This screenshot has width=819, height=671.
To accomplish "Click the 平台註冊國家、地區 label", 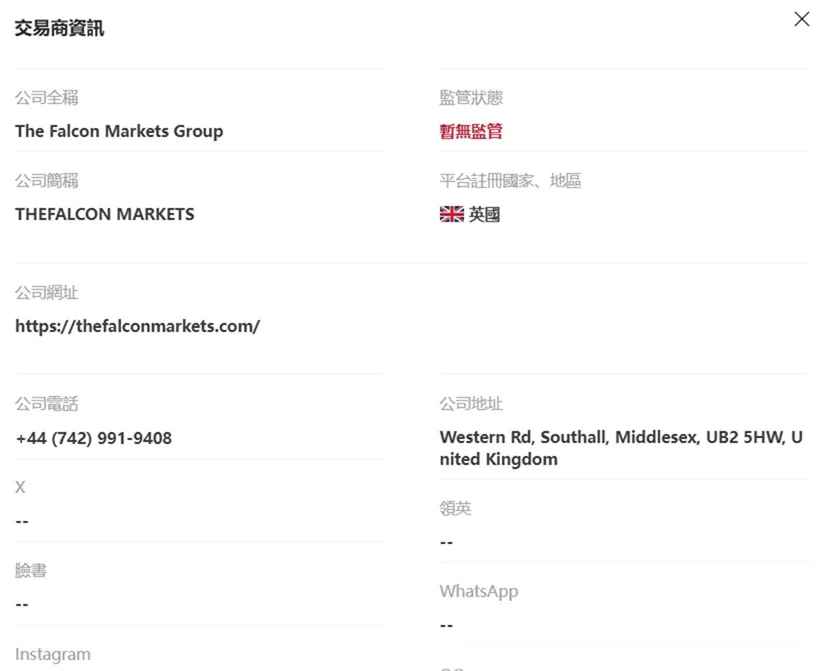I will tap(510, 181).
